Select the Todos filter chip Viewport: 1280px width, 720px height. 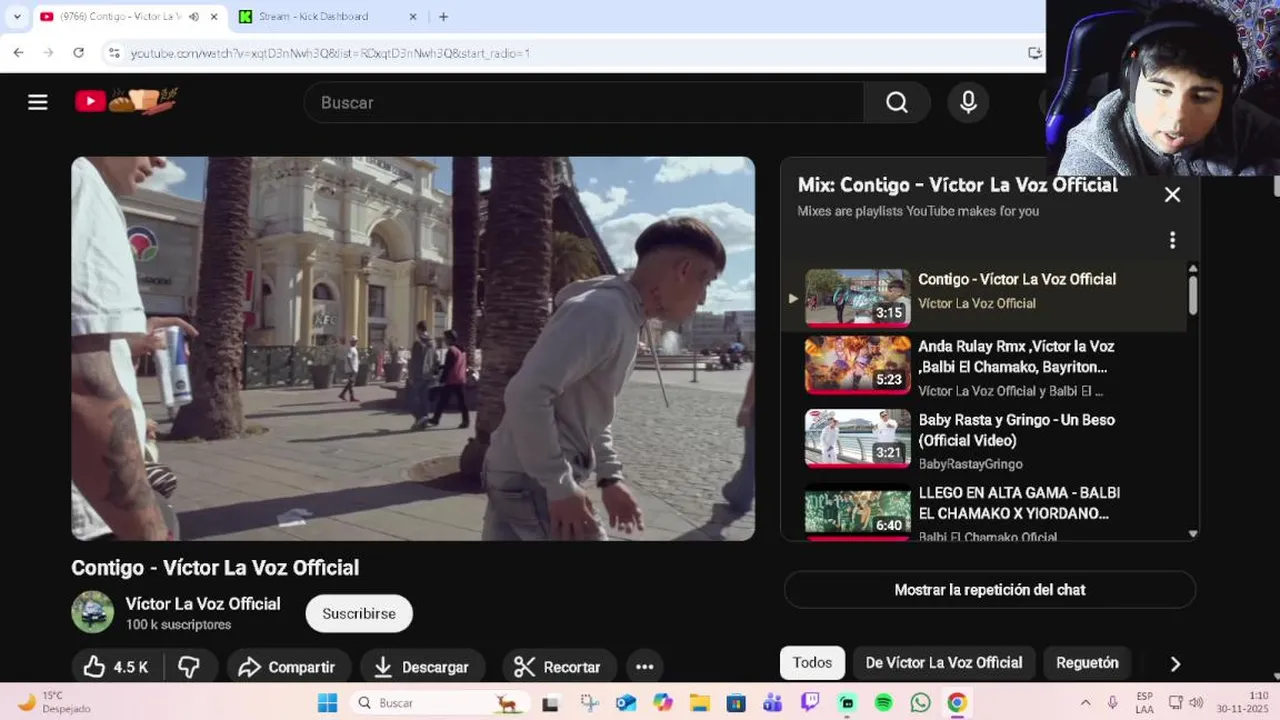click(x=812, y=663)
